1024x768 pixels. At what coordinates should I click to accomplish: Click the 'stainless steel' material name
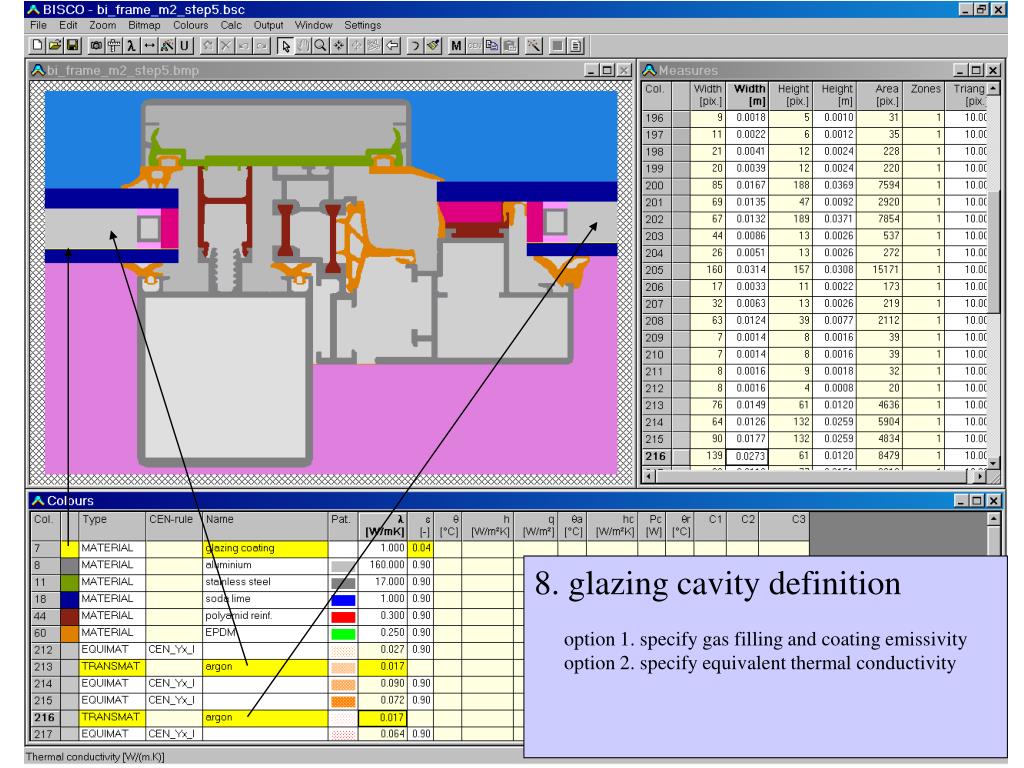pyautogui.click(x=238, y=582)
